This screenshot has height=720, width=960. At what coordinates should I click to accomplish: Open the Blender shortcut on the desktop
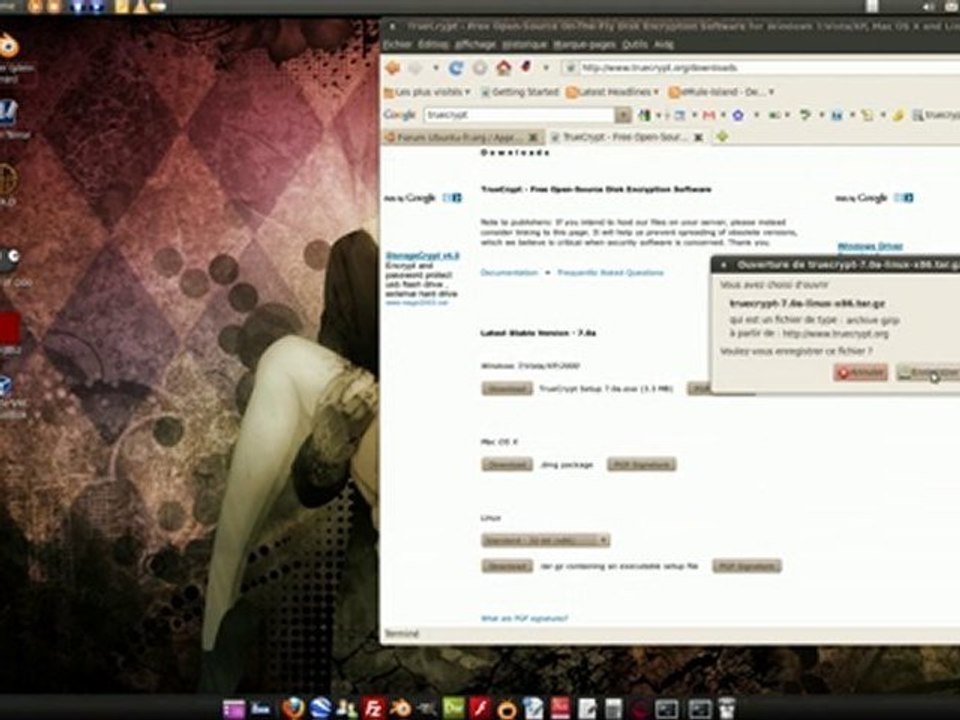tap(9, 46)
